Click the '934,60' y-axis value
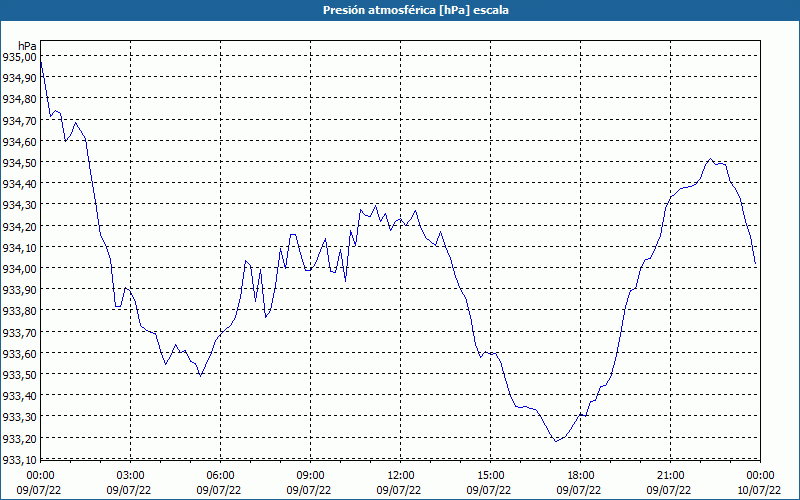This screenshot has height=500, width=800. pyautogui.click(x=19, y=142)
